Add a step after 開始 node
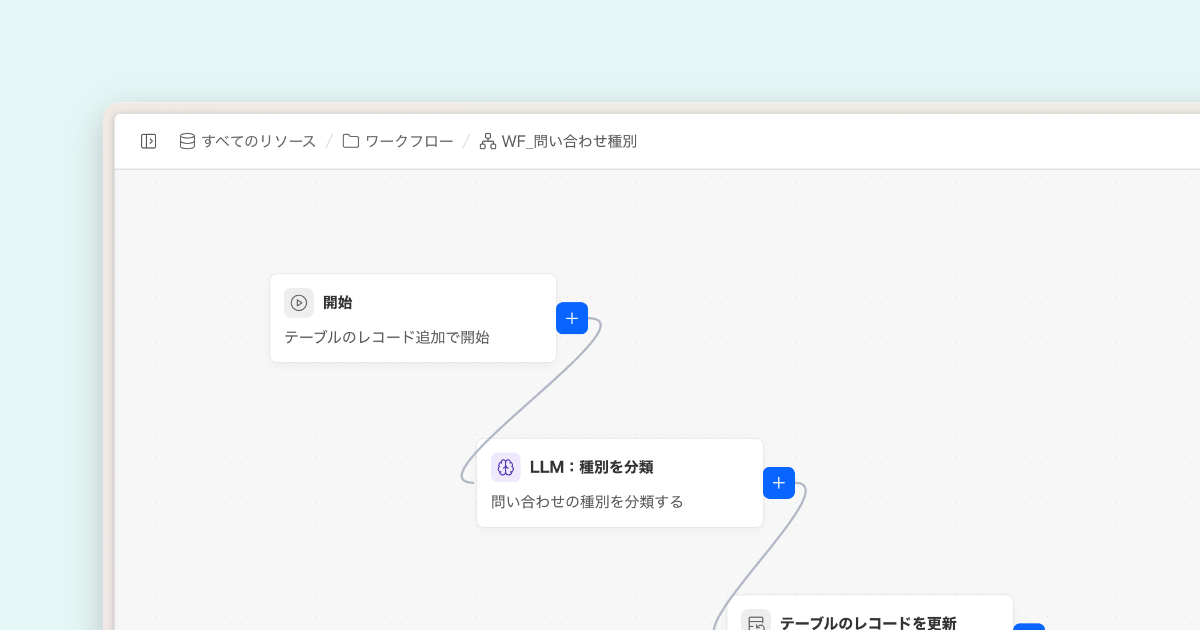Screen dimensions: 1200x630 [x=572, y=318]
